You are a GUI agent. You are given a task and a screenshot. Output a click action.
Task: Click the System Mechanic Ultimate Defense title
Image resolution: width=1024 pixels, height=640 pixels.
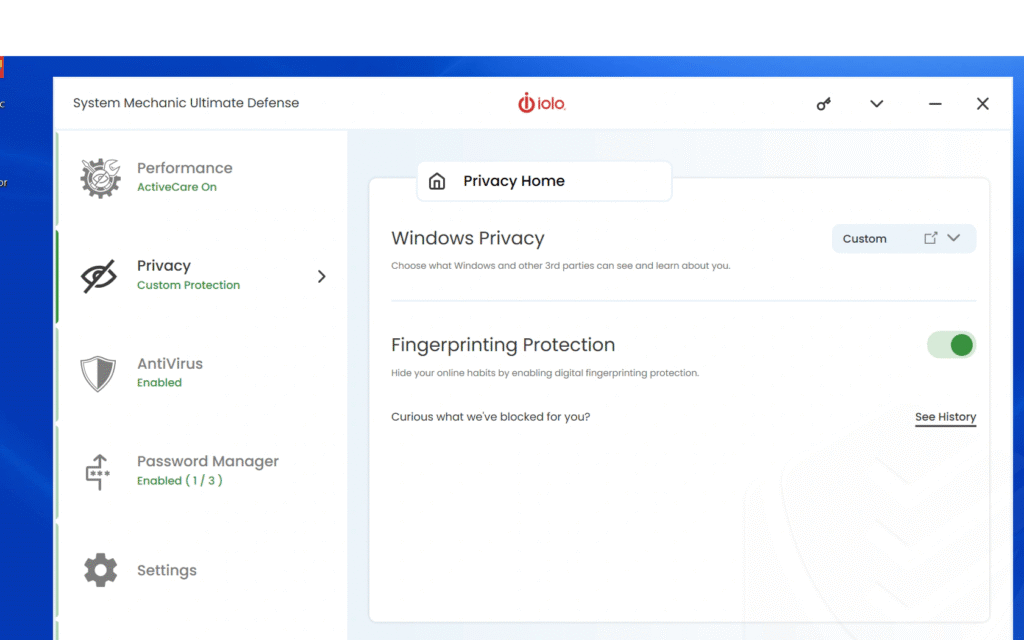(186, 103)
